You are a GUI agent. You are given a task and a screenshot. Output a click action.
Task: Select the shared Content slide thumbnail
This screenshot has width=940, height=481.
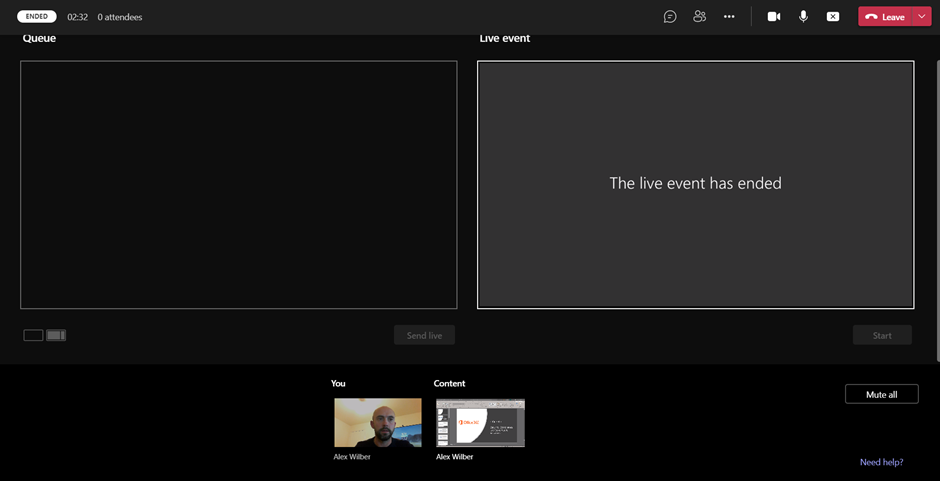point(480,422)
